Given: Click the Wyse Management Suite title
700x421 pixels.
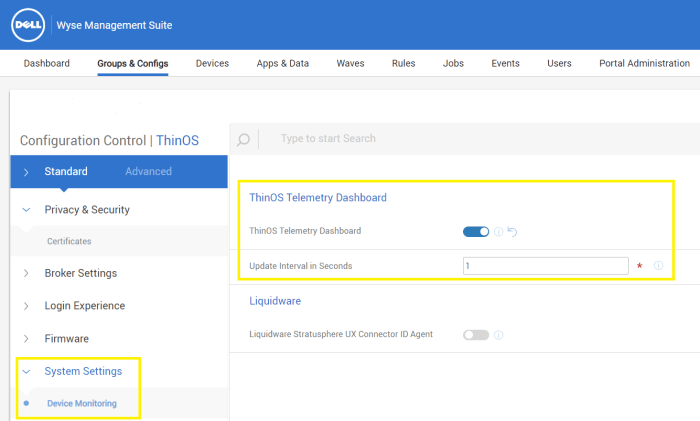Looking at the screenshot, I should 114,25.
